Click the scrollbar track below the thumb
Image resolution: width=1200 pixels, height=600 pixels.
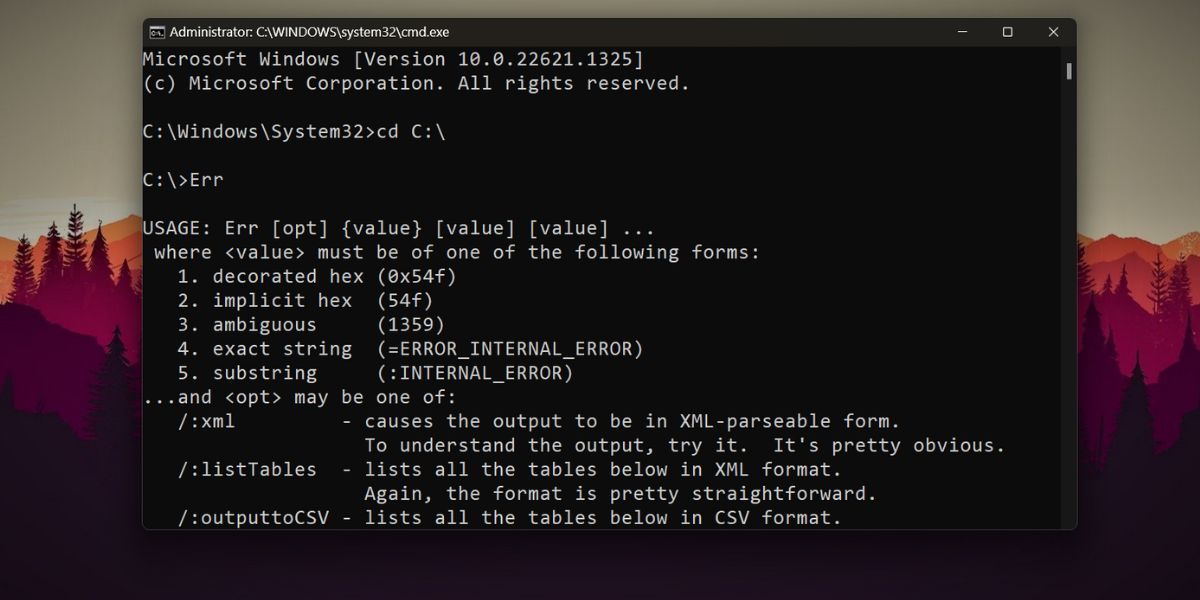coord(1069,300)
